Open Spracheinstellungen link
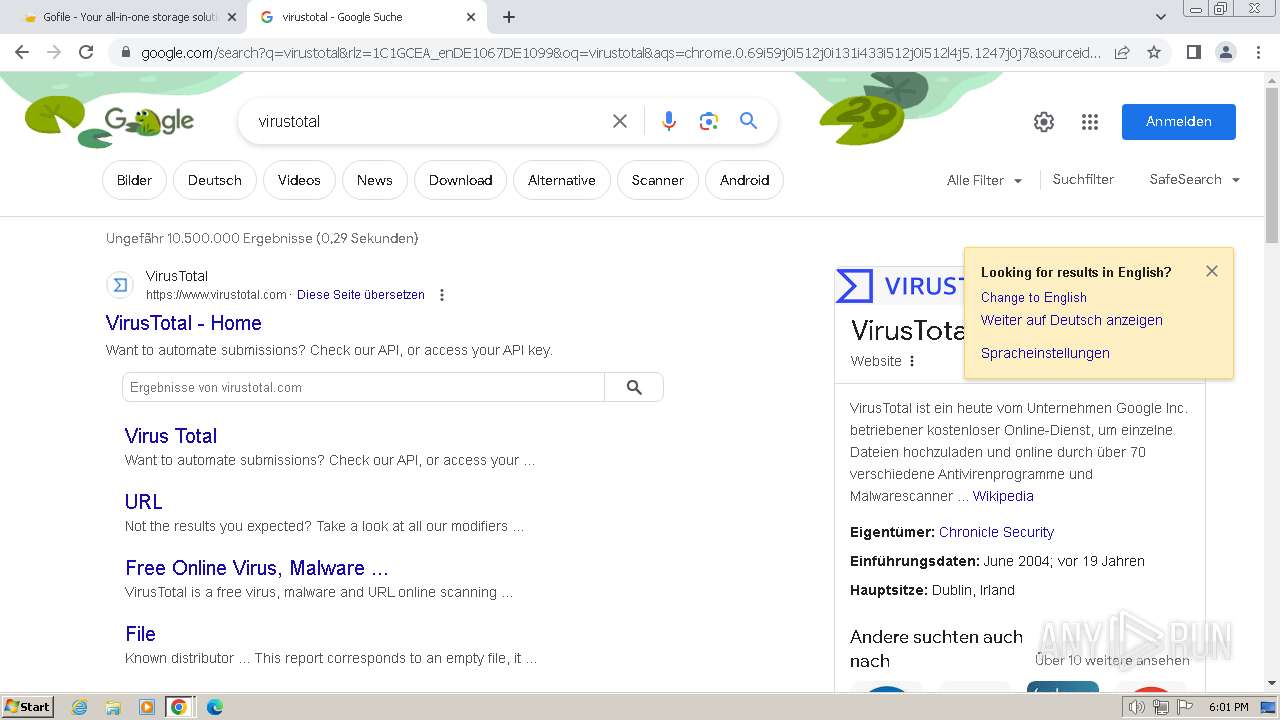 coord(1045,353)
